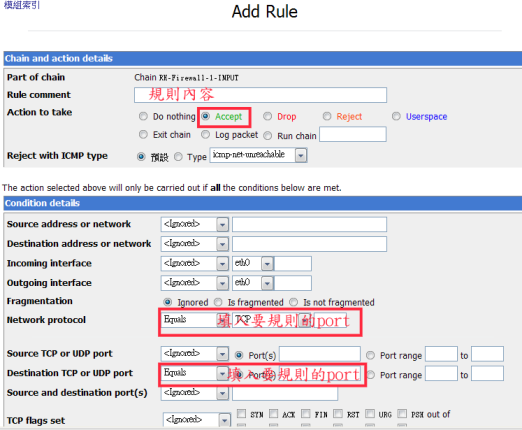The height and width of the screenshot is (430, 522).
Task: Open Network protocol Equals dropdown
Action: [195, 320]
